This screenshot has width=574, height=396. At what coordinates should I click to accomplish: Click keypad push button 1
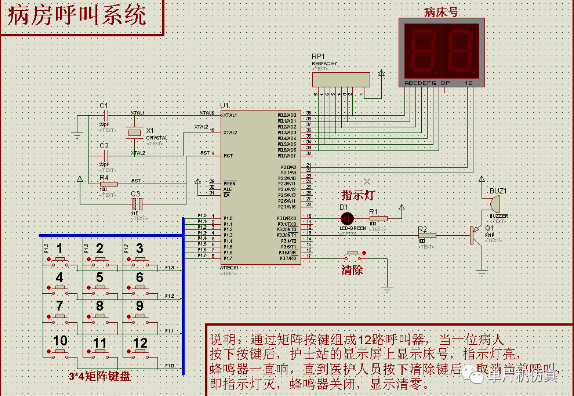point(59,261)
